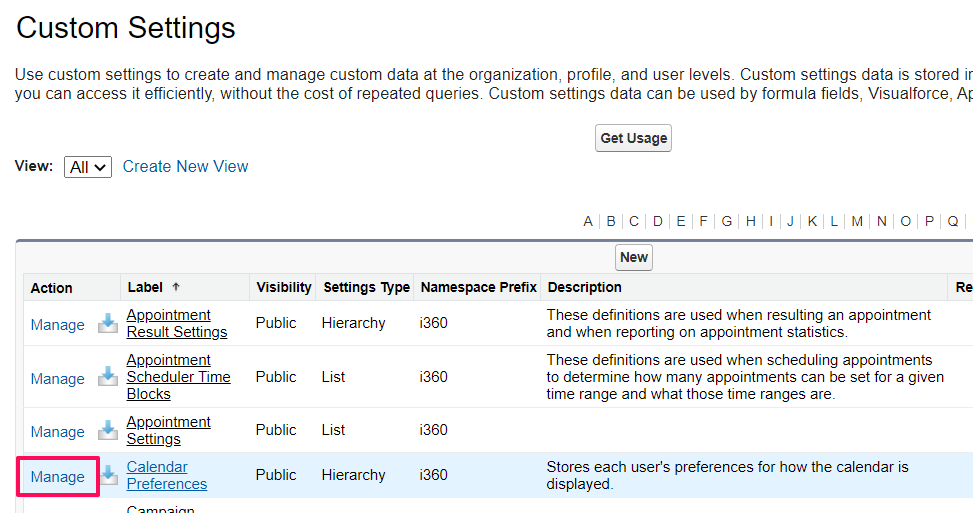Click the Get Usage button

pyautogui.click(x=633, y=138)
